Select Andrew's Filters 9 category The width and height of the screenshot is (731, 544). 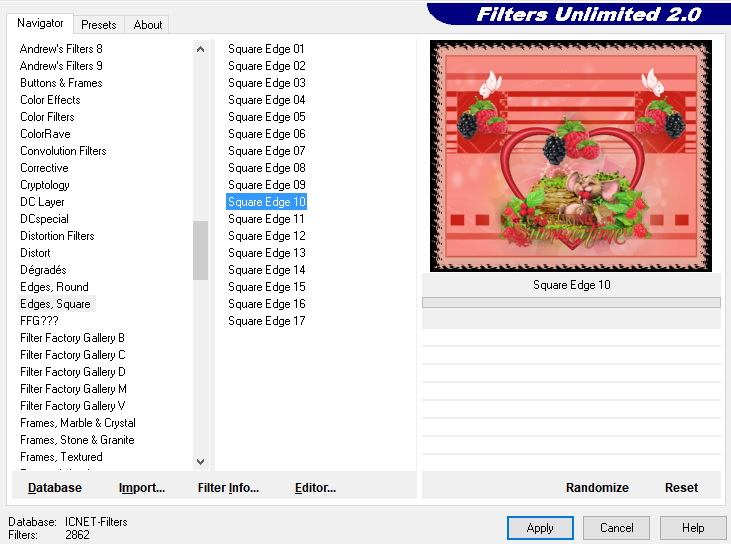point(61,66)
